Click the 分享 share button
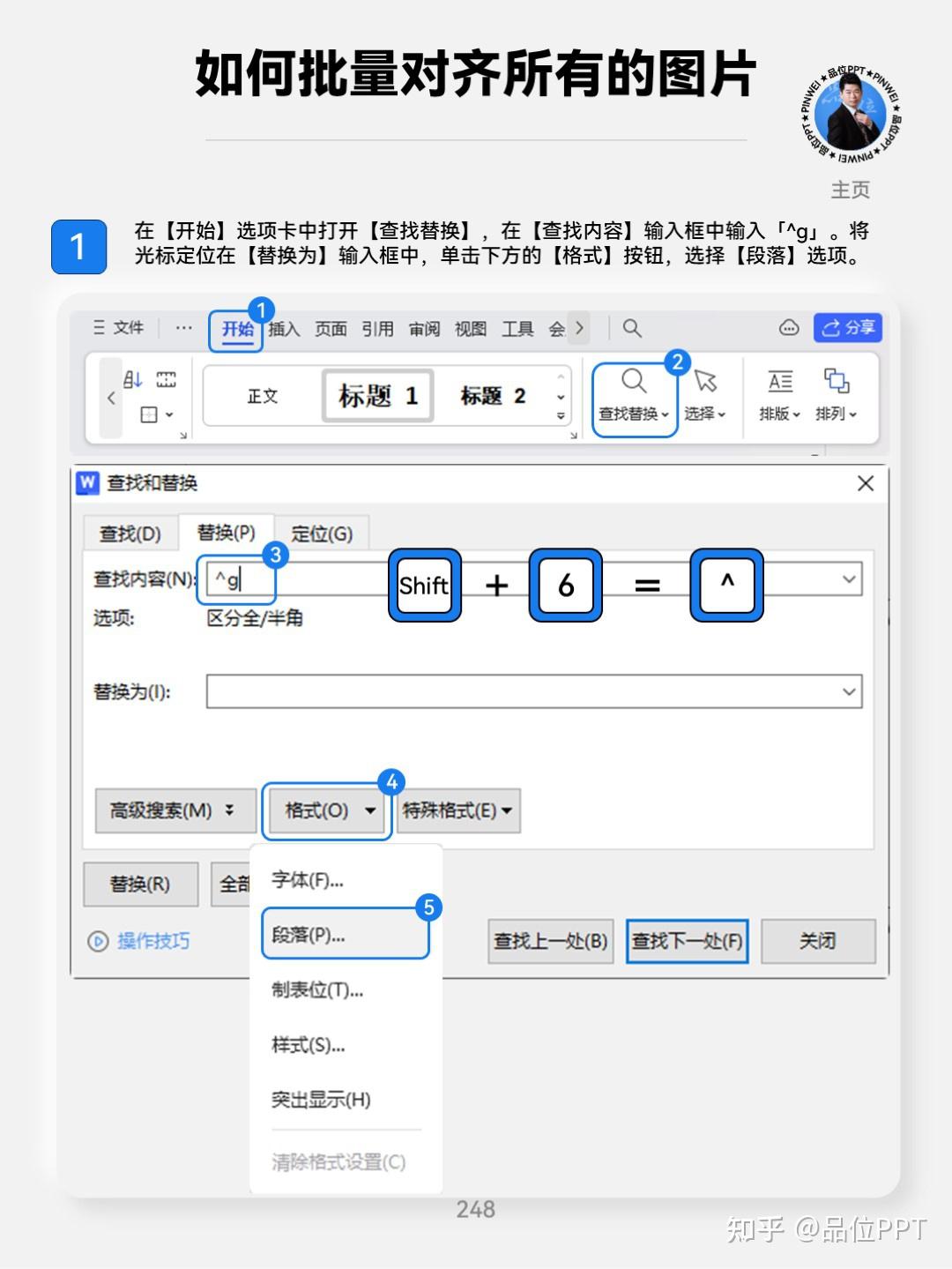 [845, 328]
